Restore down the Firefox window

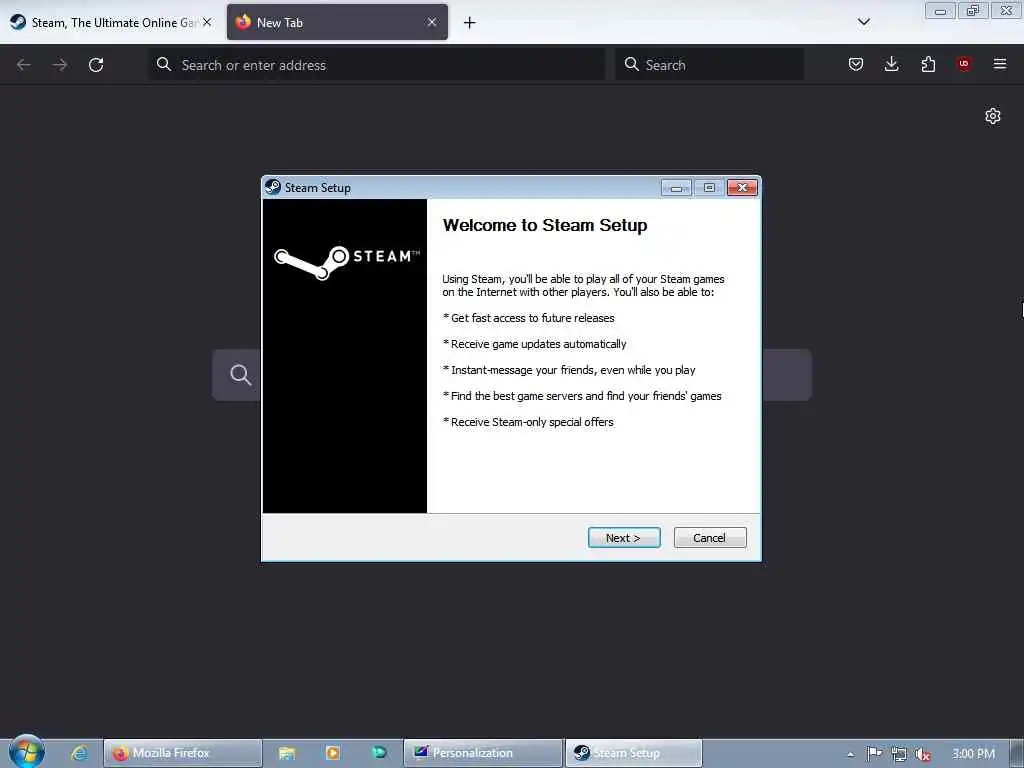973,11
